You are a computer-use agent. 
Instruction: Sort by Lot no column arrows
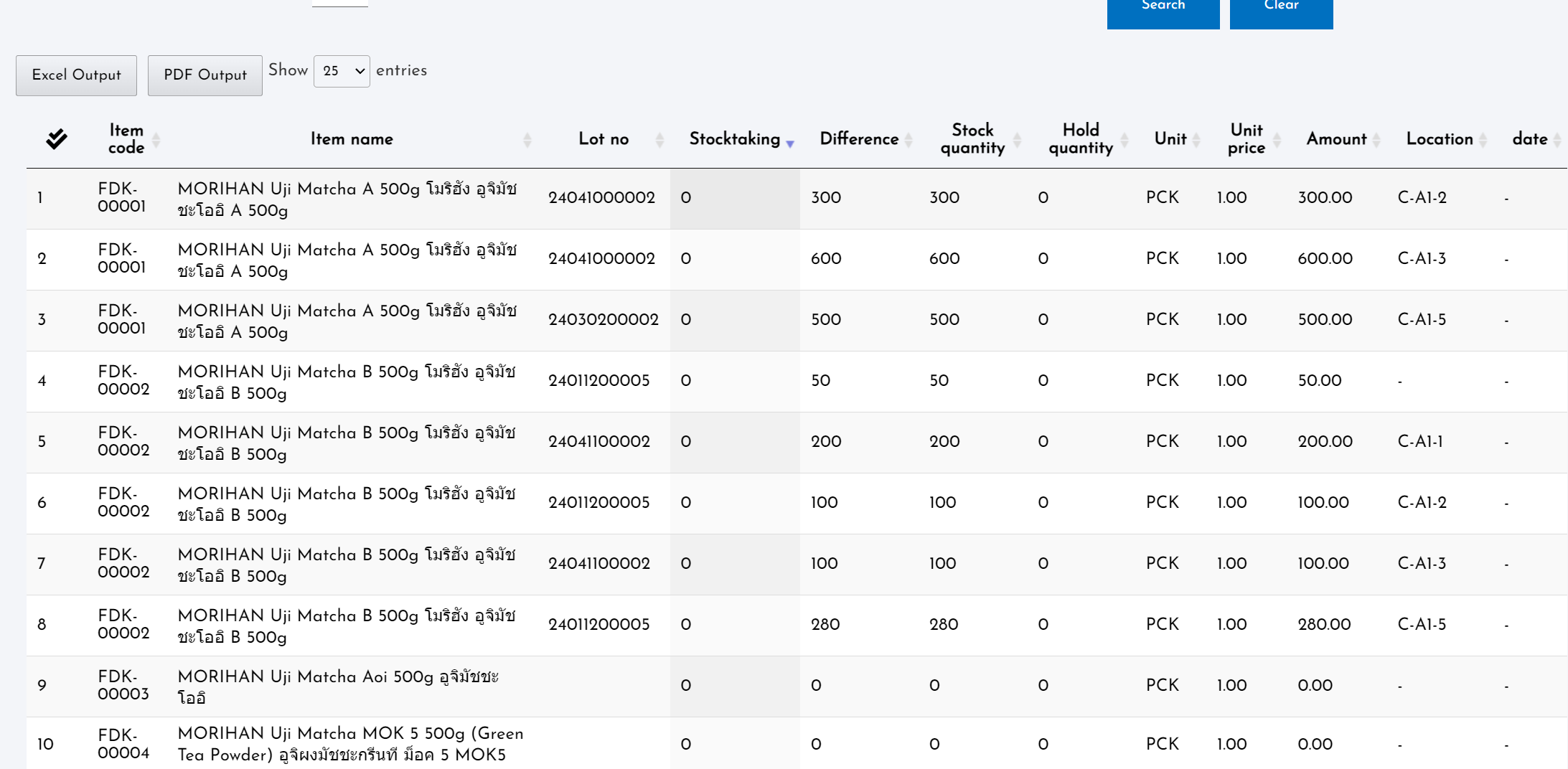pyautogui.click(x=659, y=140)
